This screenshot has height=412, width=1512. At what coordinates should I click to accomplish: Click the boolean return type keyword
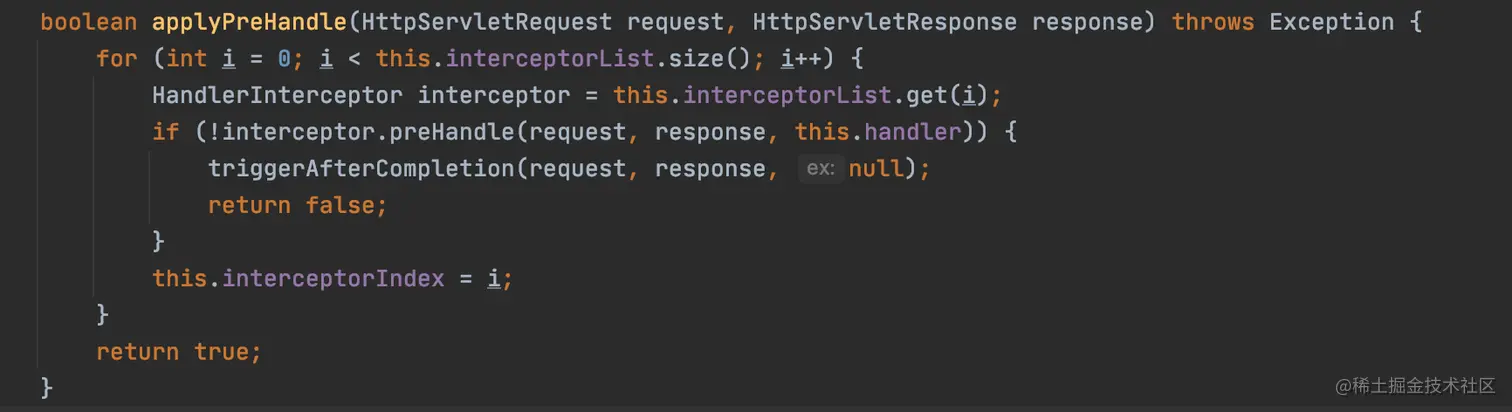(x=89, y=22)
